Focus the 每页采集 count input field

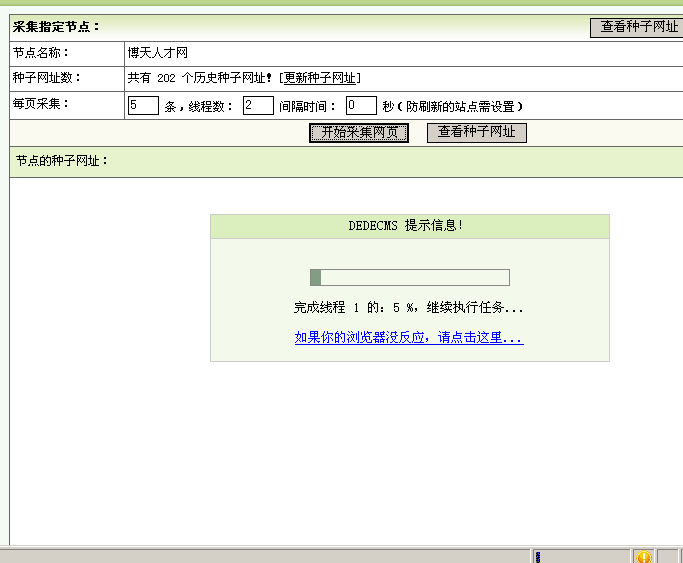(x=143, y=105)
